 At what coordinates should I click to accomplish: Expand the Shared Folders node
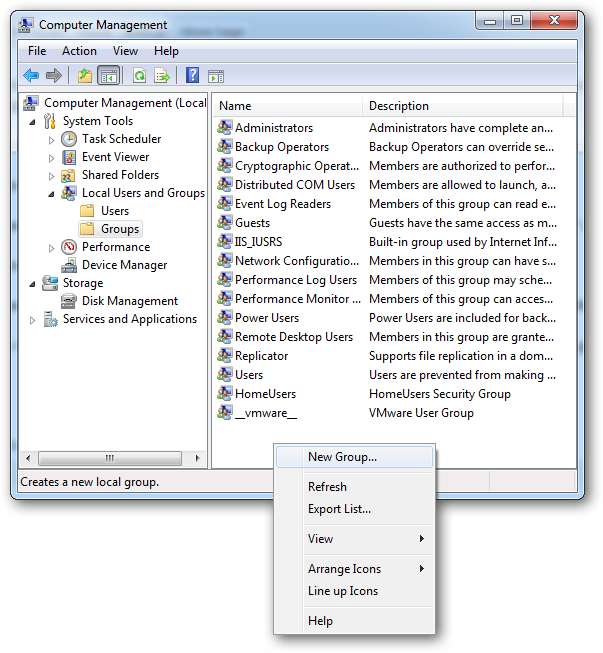coord(51,176)
